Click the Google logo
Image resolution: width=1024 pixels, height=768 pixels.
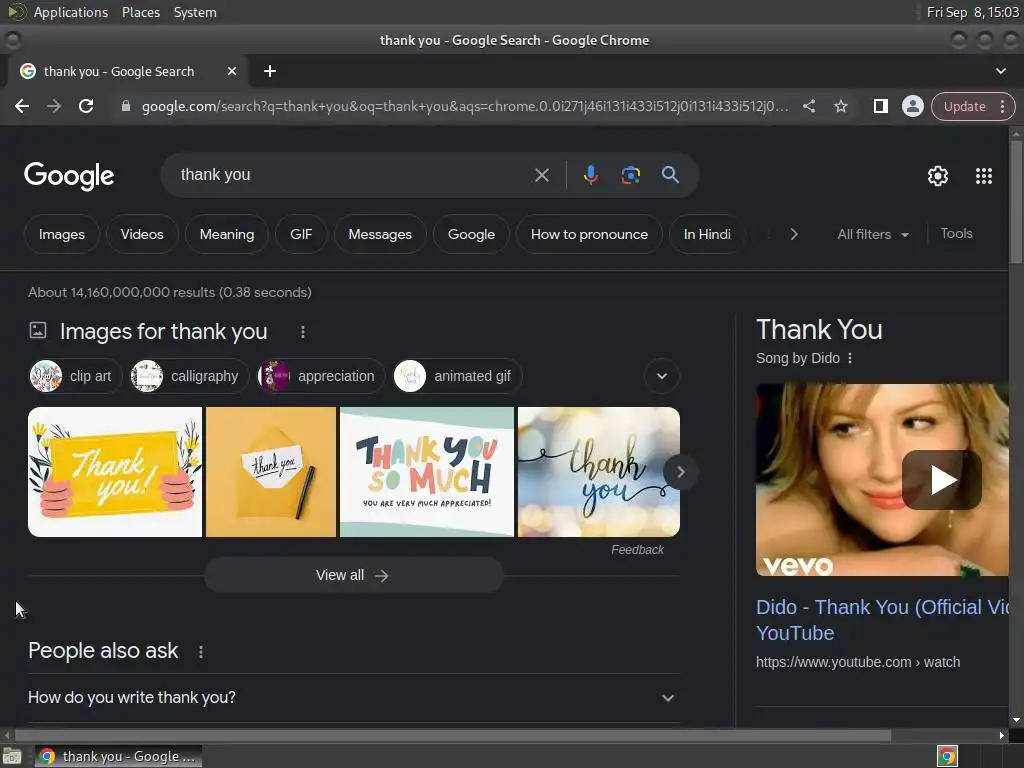coord(69,176)
